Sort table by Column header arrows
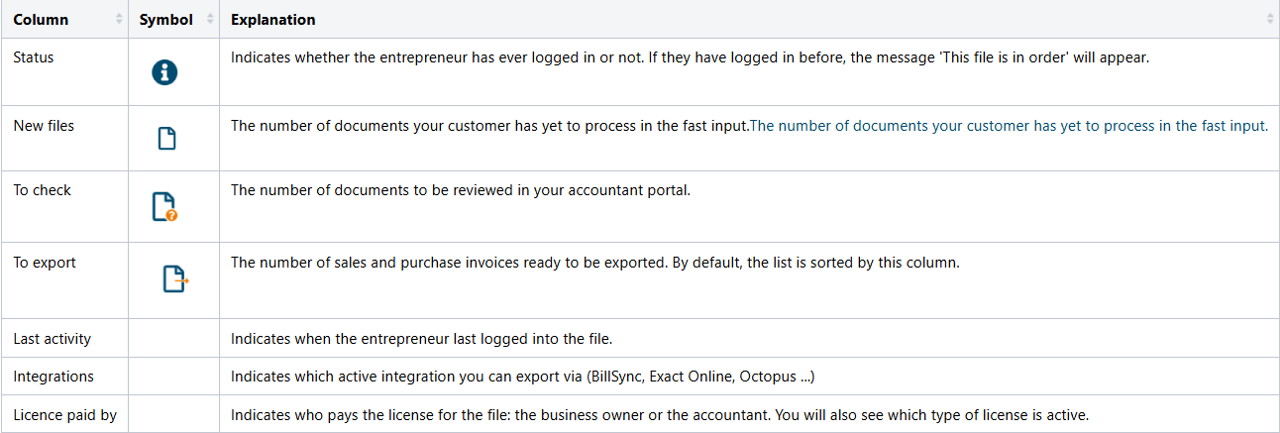Viewport: 1280px width, 433px height. click(x=119, y=20)
